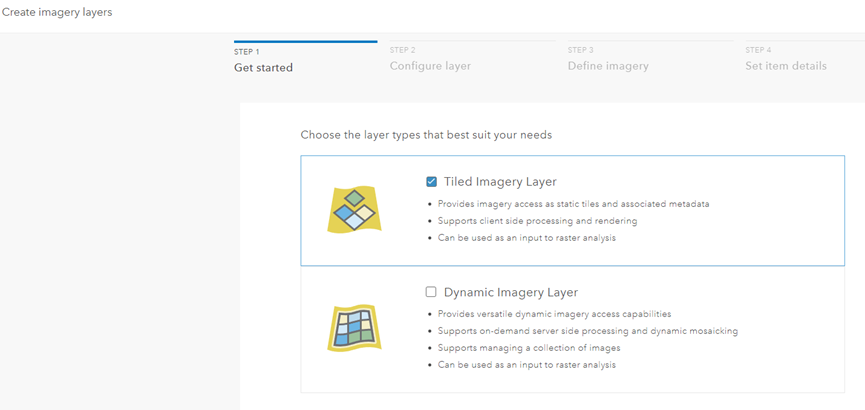Viewport: 865px width, 410px height.
Task: Click 'Supports managing a collection of images' bullet
Action: 529,348
